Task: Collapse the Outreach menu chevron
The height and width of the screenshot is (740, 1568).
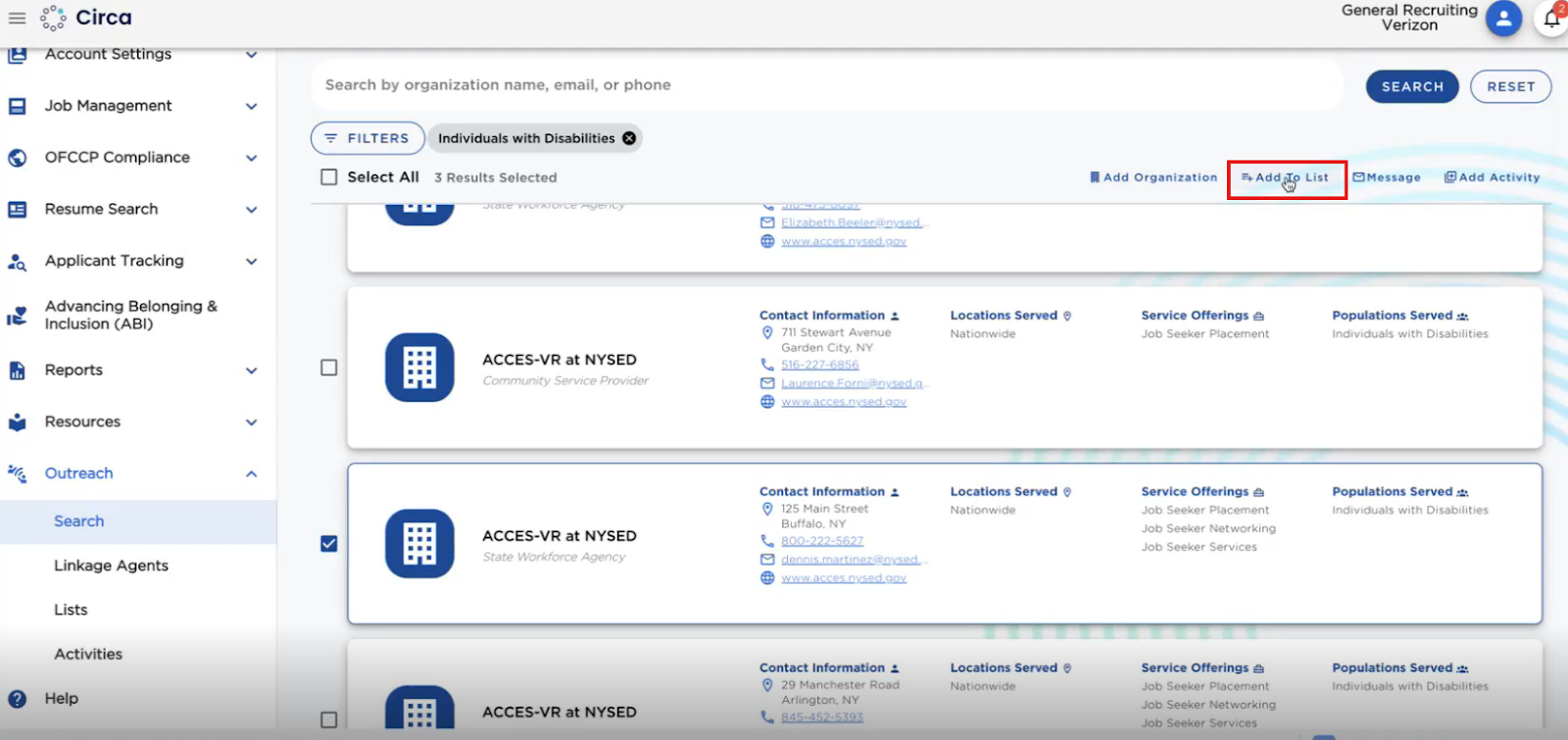Action: click(x=252, y=473)
